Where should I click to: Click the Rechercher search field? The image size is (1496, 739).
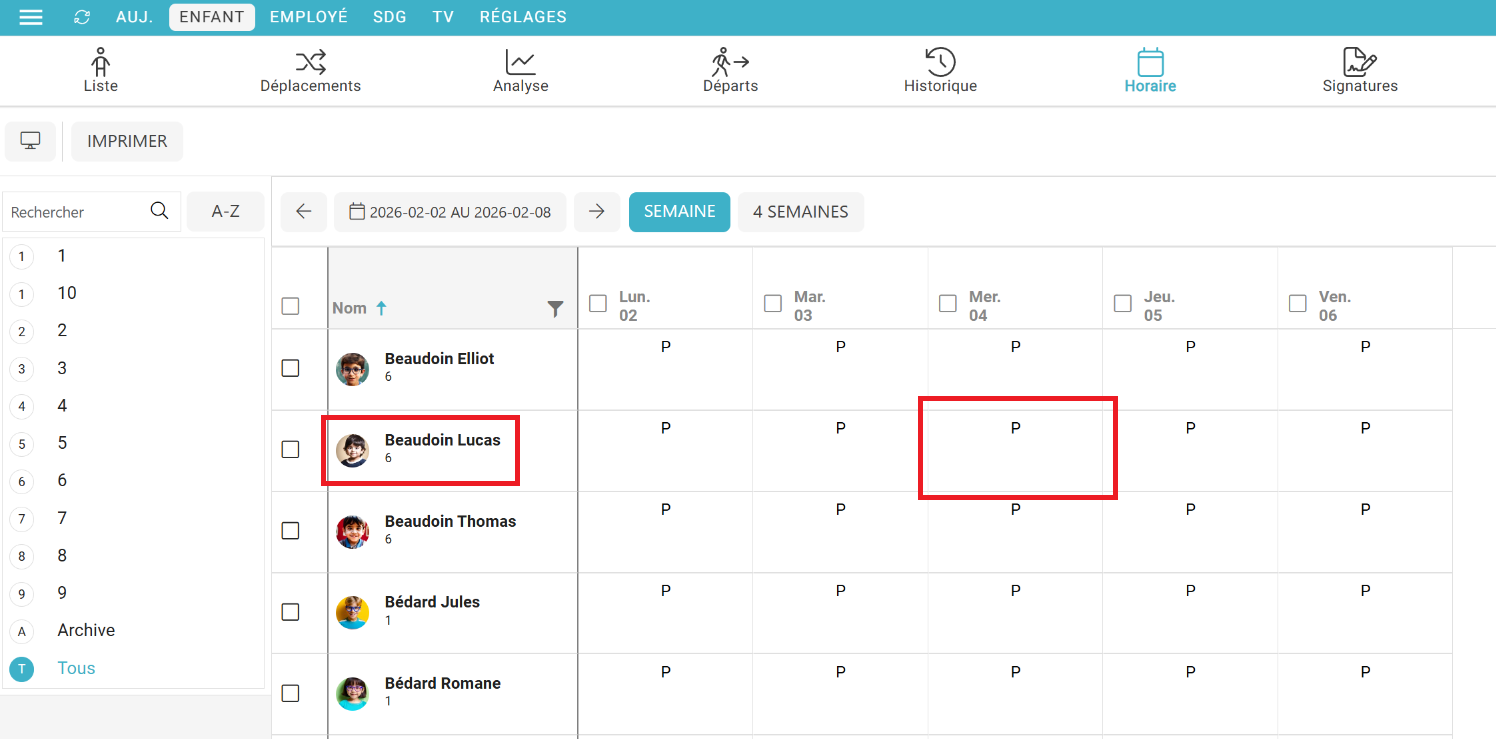click(x=75, y=212)
